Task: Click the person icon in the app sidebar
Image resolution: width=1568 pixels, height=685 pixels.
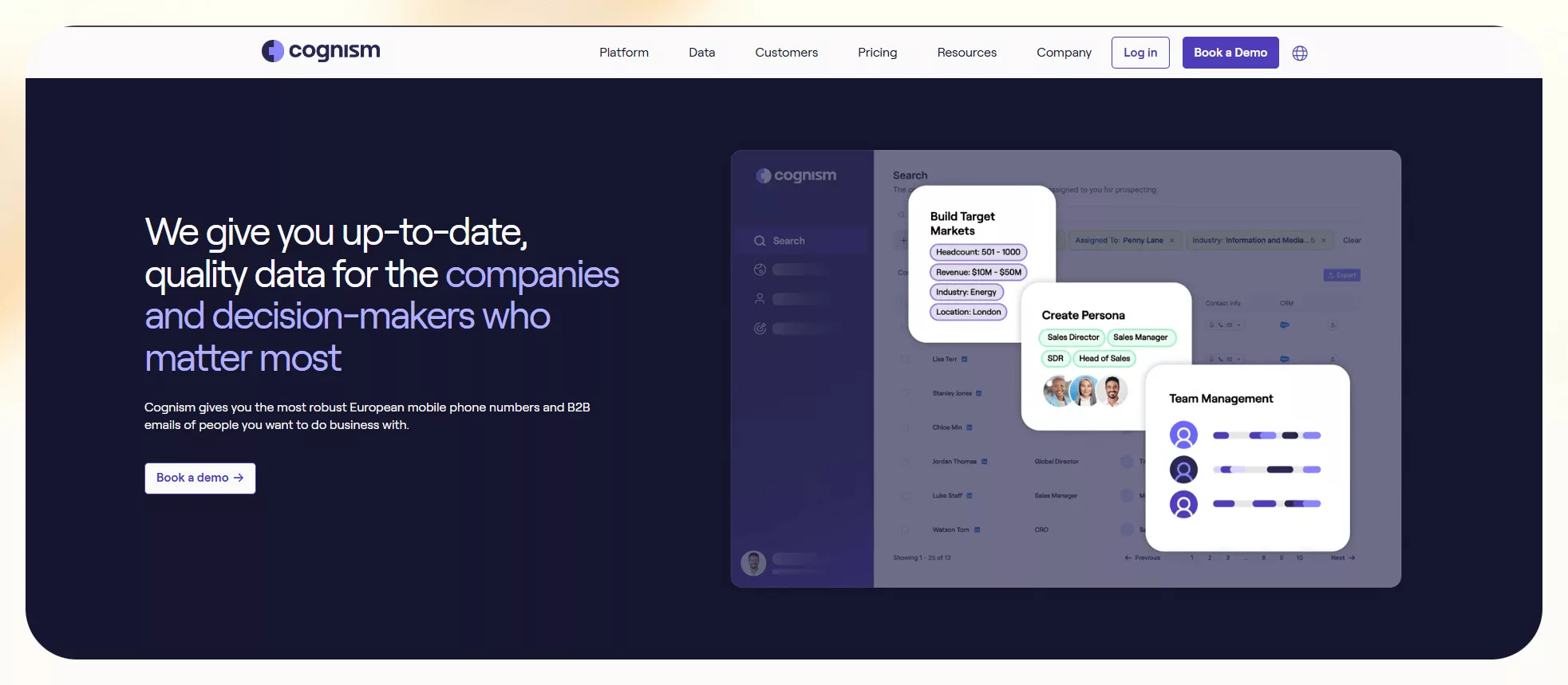Action: point(760,299)
